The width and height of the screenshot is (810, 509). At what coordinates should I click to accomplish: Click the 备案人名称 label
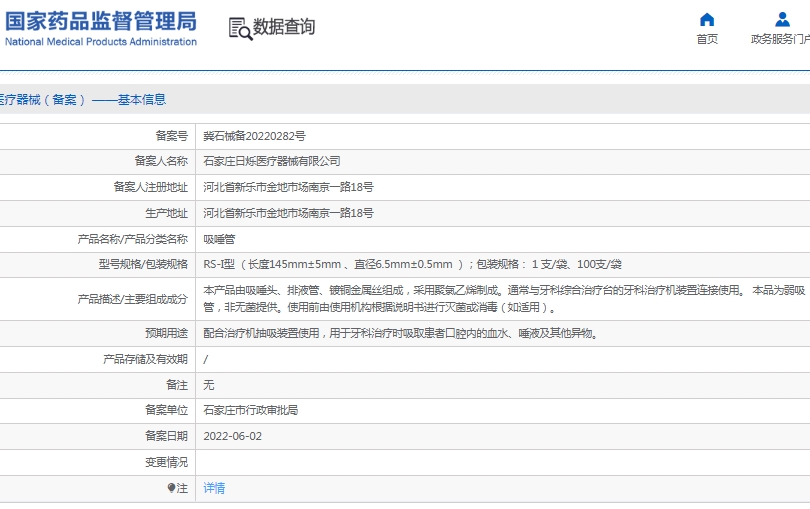tap(161, 161)
